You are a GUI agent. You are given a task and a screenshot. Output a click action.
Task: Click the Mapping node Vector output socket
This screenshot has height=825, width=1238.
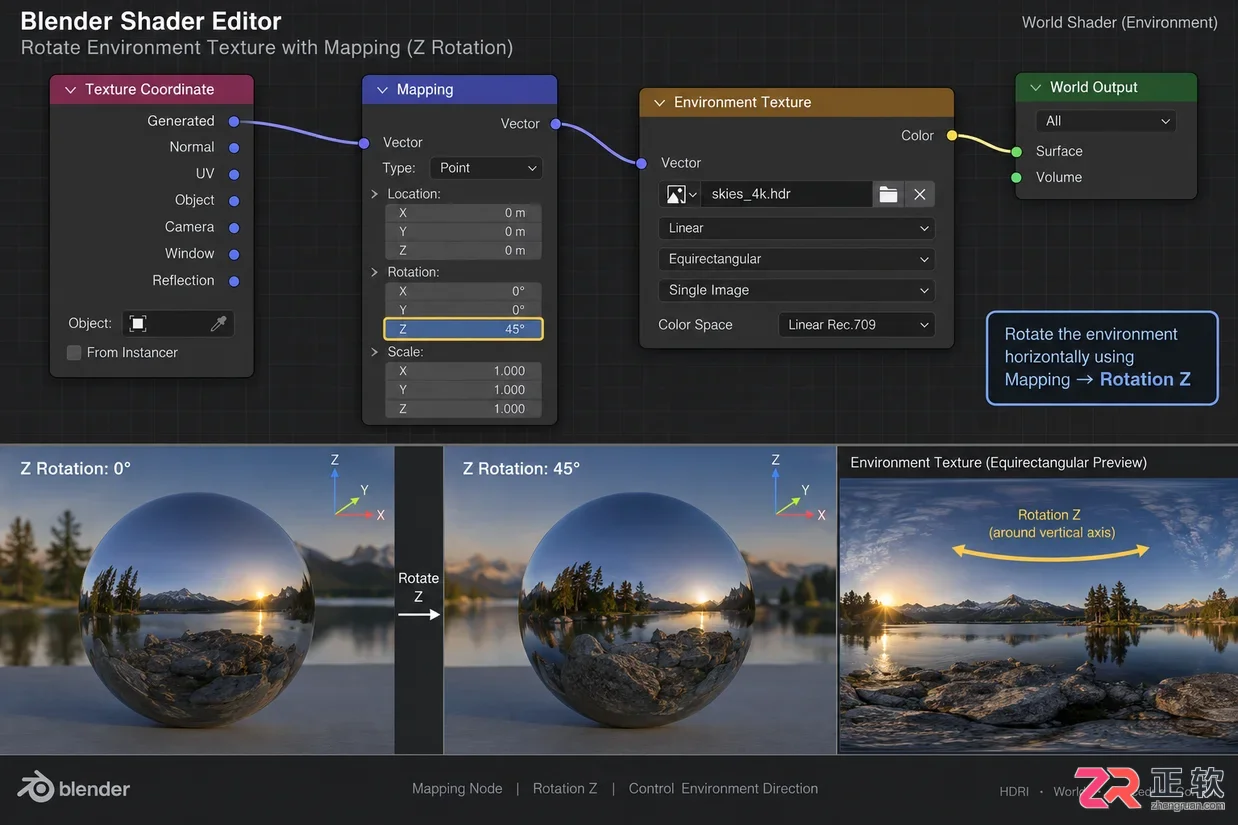(555, 124)
